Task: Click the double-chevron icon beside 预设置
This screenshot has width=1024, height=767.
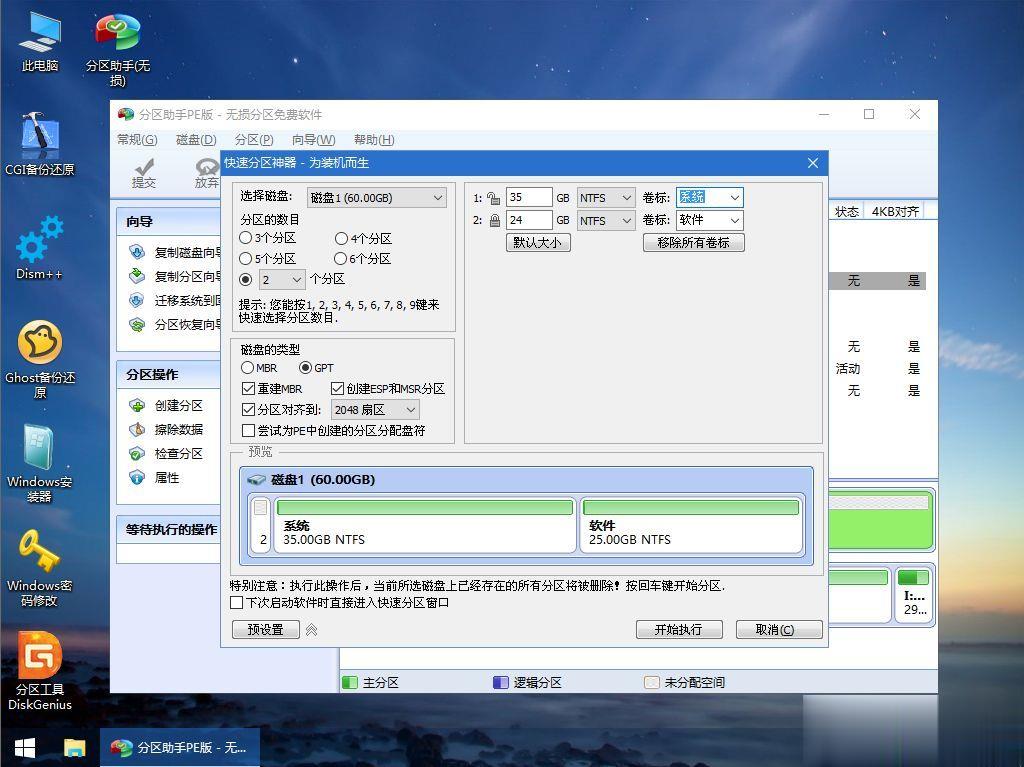Action: click(312, 630)
